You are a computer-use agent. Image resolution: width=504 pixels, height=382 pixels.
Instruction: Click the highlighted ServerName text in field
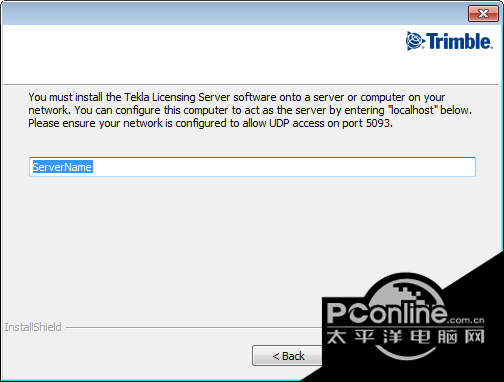tap(62, 167)
